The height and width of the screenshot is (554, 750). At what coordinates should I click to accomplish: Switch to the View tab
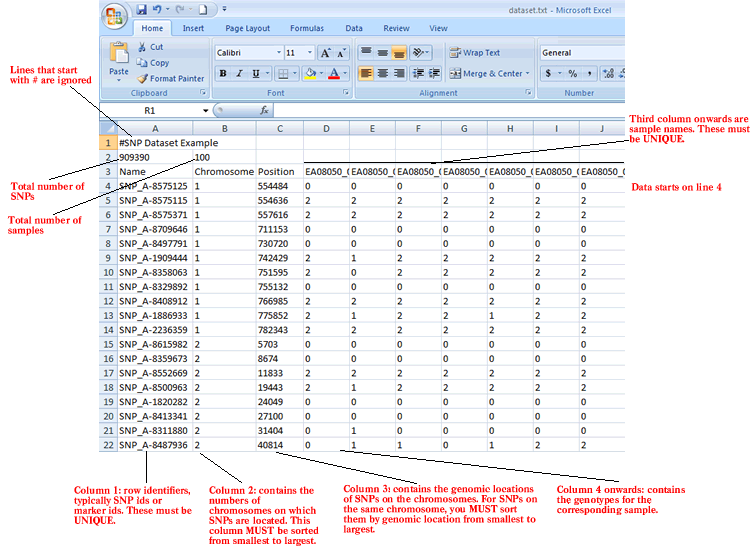click(438, 28)
